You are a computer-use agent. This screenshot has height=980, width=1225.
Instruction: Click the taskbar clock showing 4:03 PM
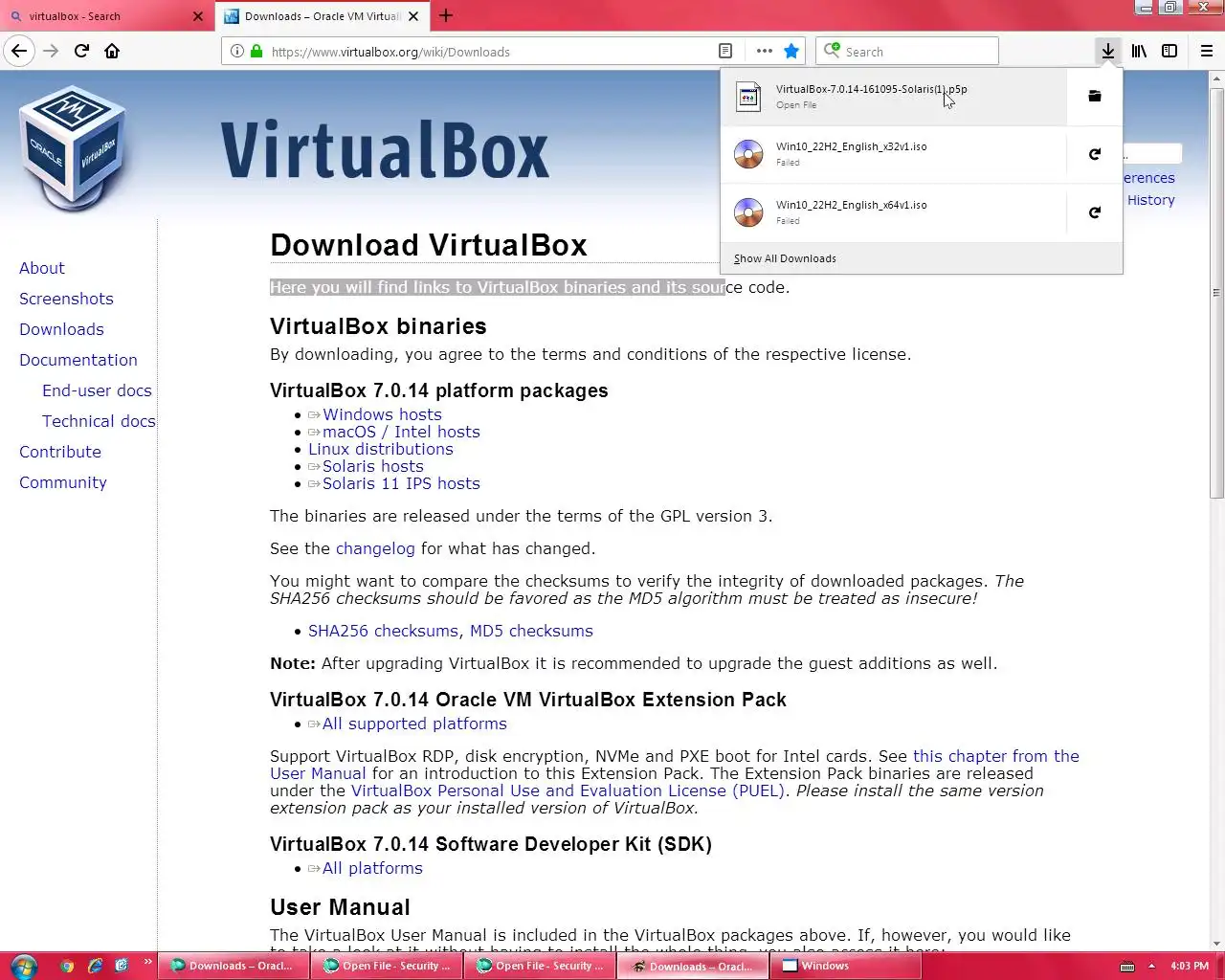click(x=1190, y=966)
